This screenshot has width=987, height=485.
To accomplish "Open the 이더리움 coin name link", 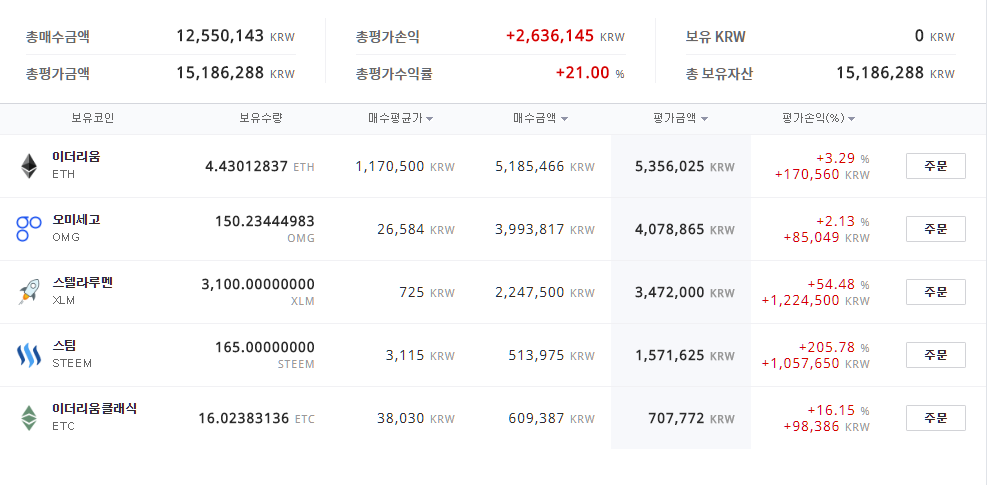I will [77, 157].
